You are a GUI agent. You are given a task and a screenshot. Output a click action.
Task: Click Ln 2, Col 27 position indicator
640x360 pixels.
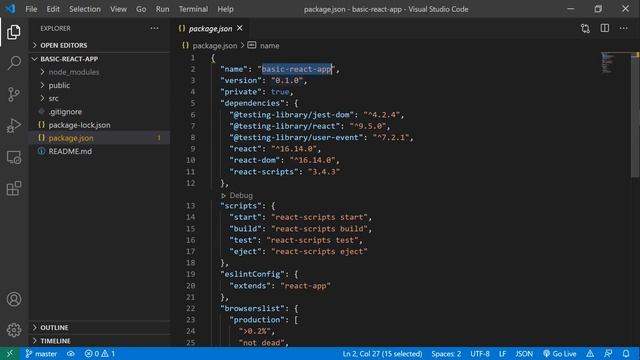pos(382,353)
